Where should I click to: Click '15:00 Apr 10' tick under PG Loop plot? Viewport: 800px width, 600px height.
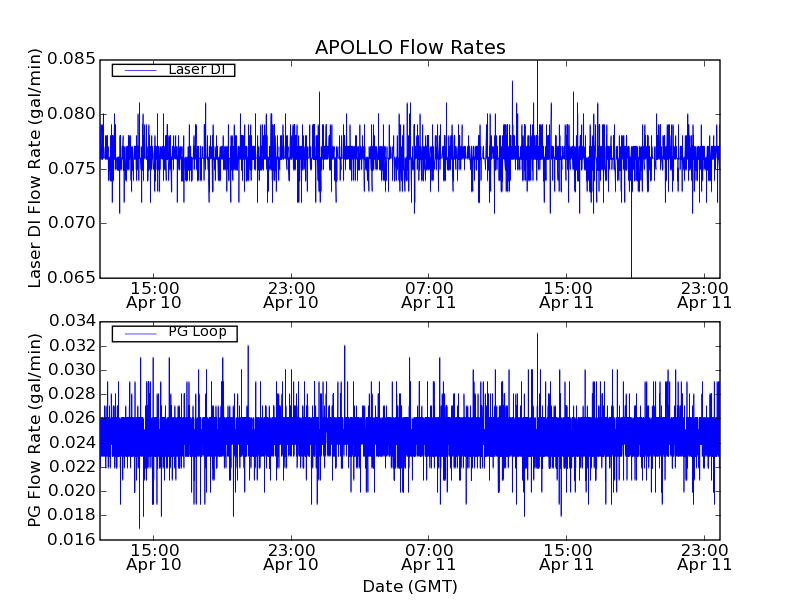(x=154, y=558)
